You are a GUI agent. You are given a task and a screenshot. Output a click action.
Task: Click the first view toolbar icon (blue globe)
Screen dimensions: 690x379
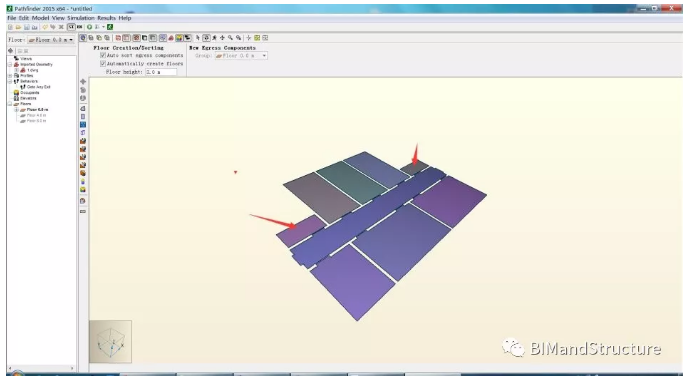[83, 38]
